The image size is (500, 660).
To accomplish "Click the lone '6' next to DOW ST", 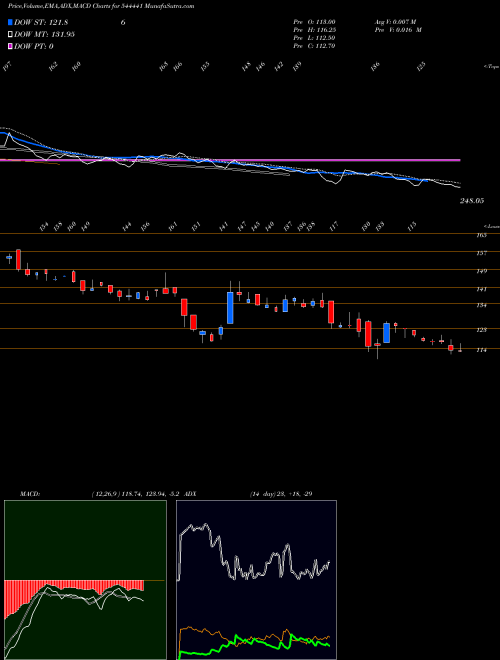I will tap(123, 22).
